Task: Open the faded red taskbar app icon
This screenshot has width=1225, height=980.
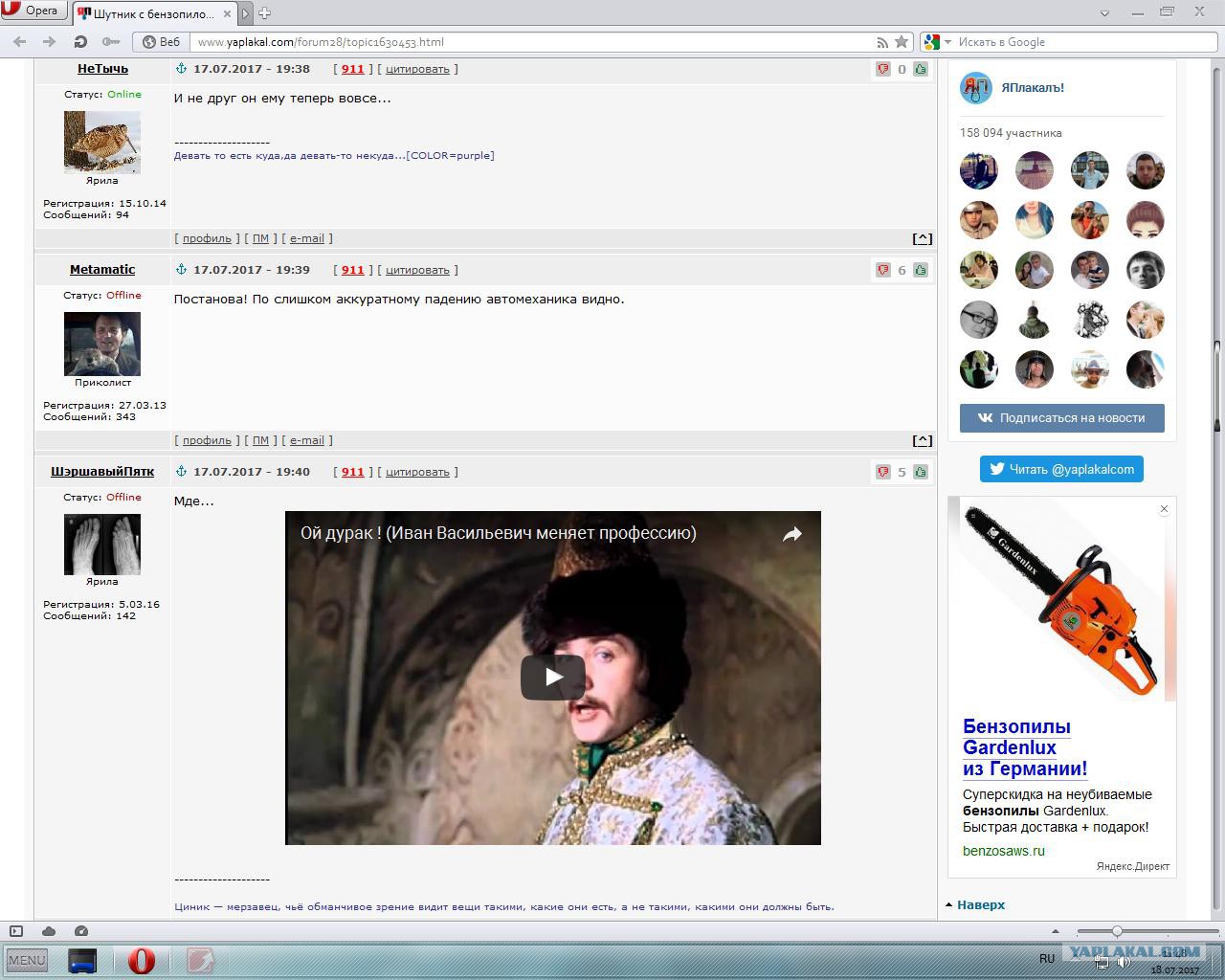Action: tap(200, 960)
